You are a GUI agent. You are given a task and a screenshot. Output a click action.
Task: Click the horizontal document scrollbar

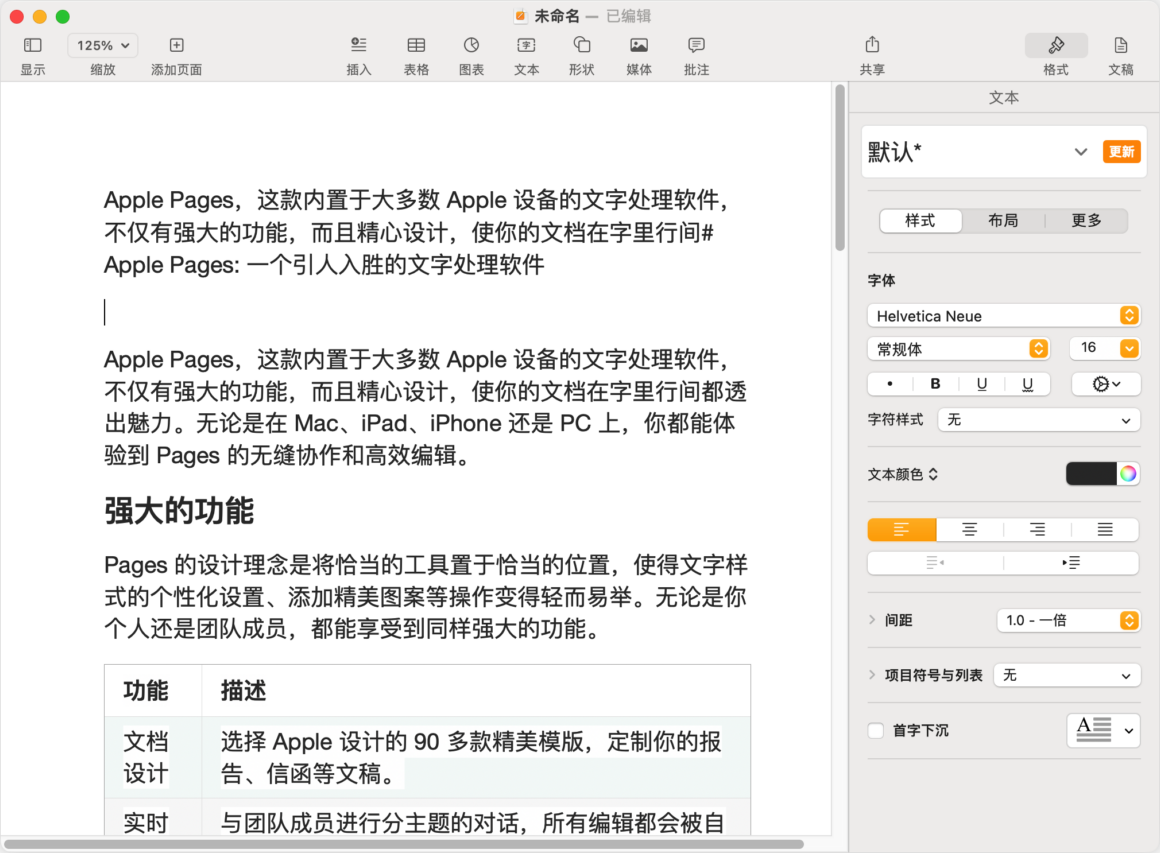(404, 844)
